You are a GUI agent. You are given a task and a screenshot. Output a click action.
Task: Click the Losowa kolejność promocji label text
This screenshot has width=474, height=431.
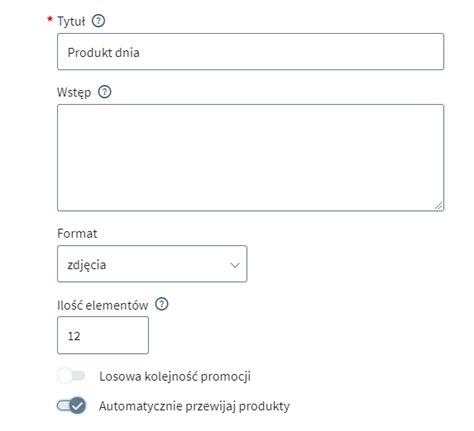[175, 376]
